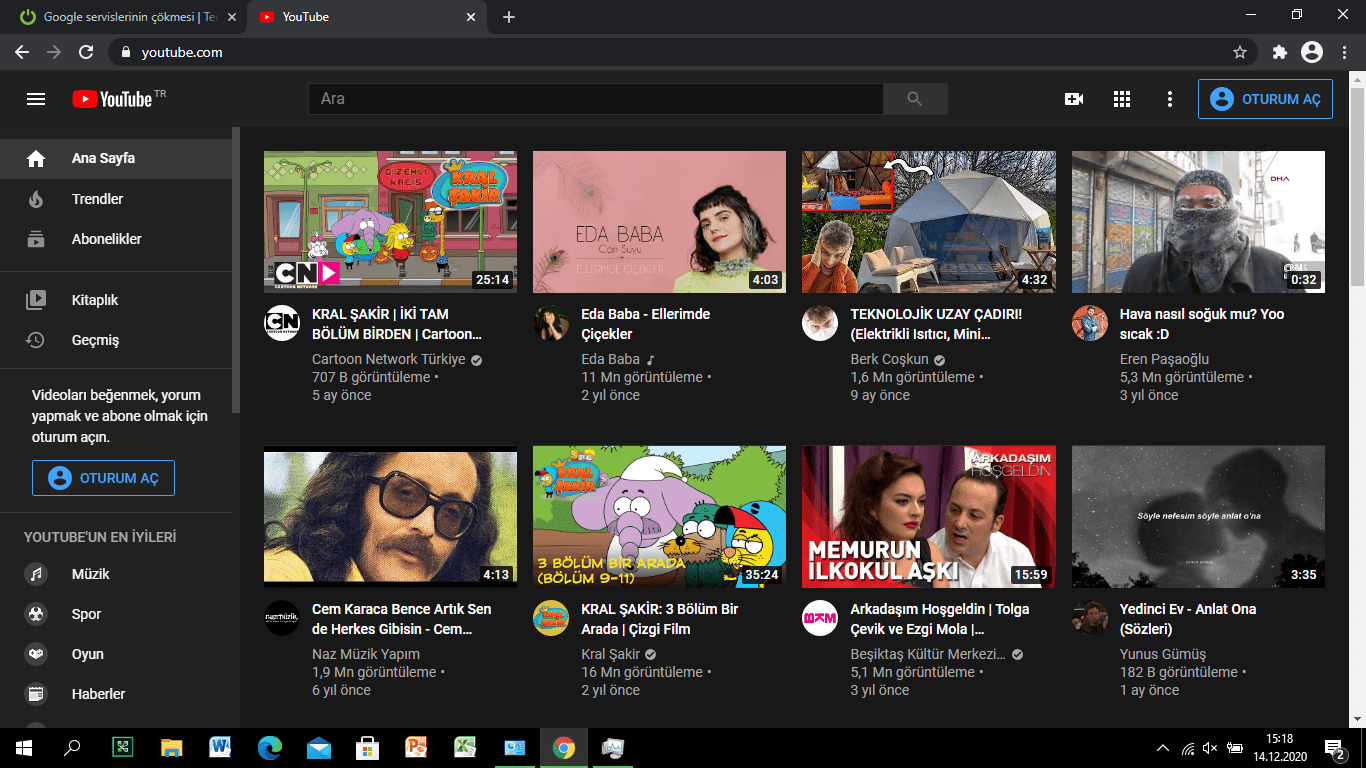Click the OTURUM AÇ button in header
This screenshot has height=768, width=1366.
[x=1265, y=99]
